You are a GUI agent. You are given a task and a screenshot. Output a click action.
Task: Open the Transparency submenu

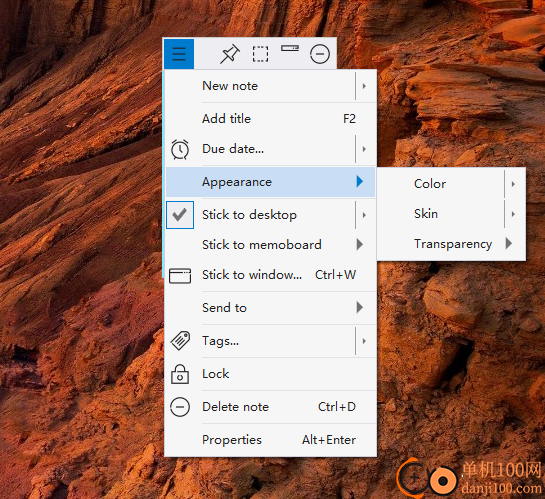[451, 244]
